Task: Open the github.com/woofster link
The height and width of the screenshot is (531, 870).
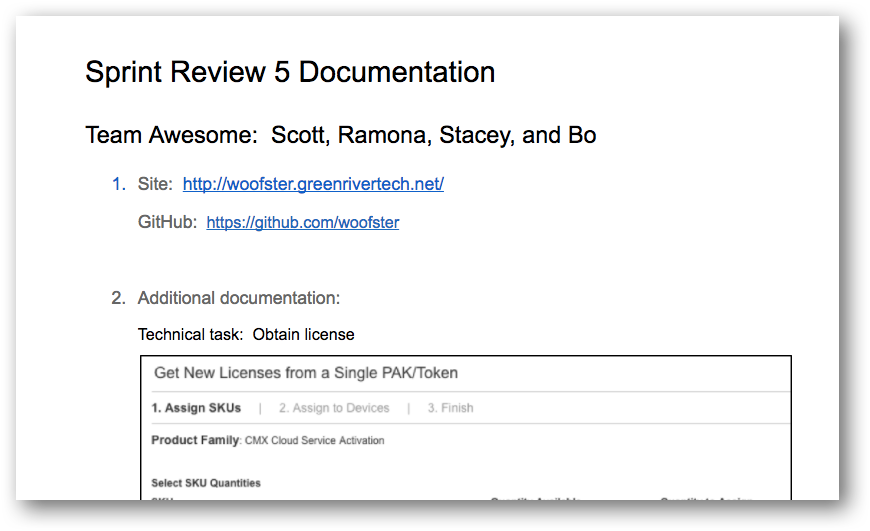Action: coord(302,222)
